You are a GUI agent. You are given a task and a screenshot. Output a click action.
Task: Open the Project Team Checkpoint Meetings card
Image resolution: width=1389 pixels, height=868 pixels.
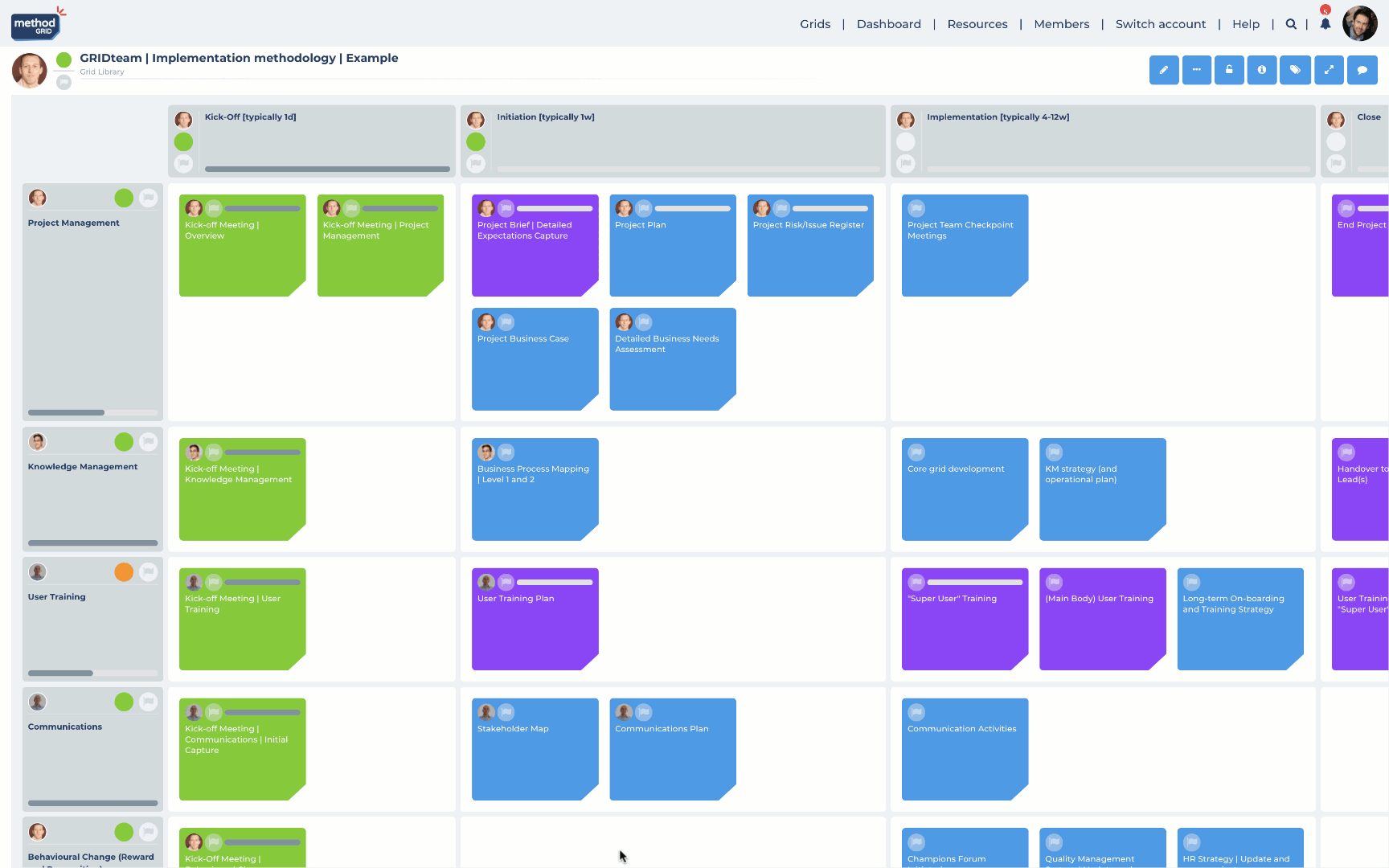[965, 246]
